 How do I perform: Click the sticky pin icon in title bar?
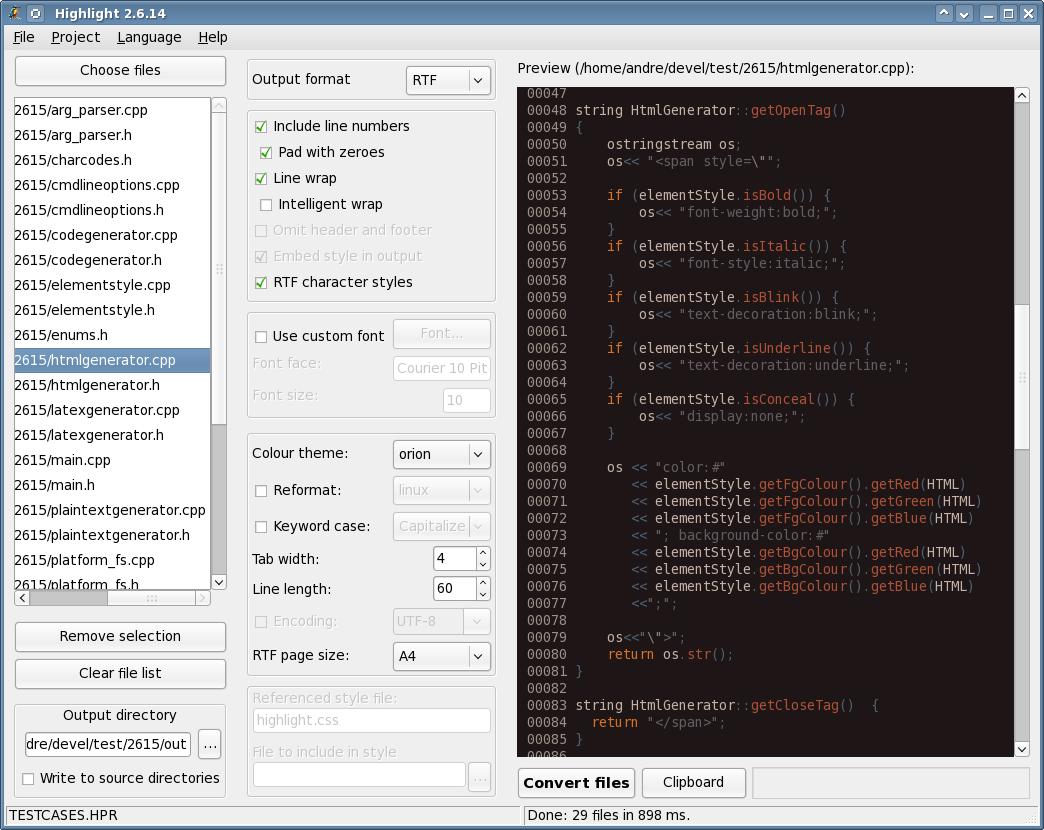pos(36,13)
